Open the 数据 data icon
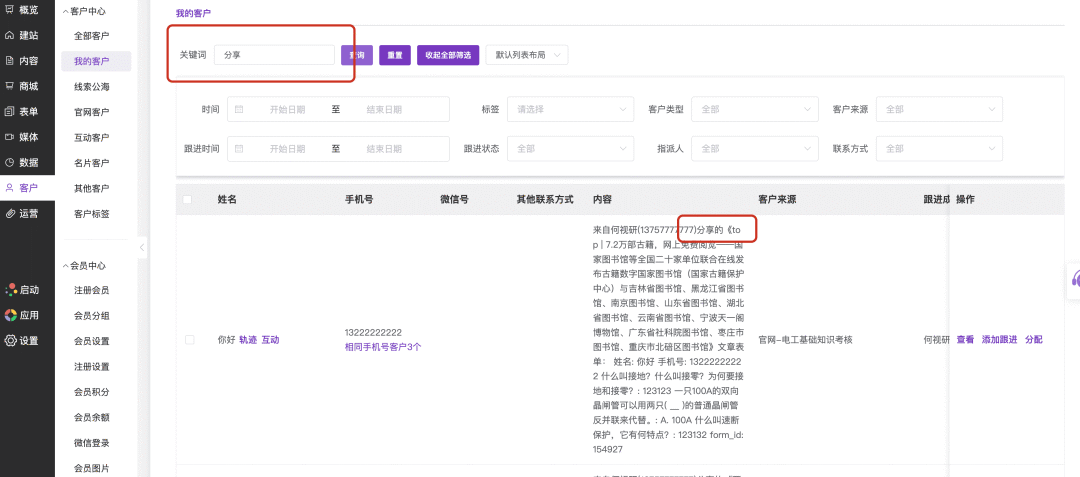This screenshot has width=1080, height=477. coord(10,162)
